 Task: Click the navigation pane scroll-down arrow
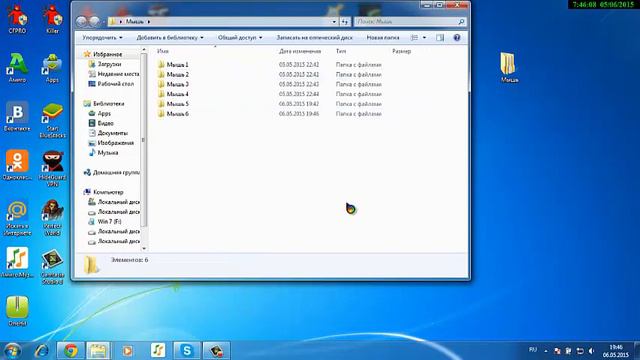click(x=144, y=248)
